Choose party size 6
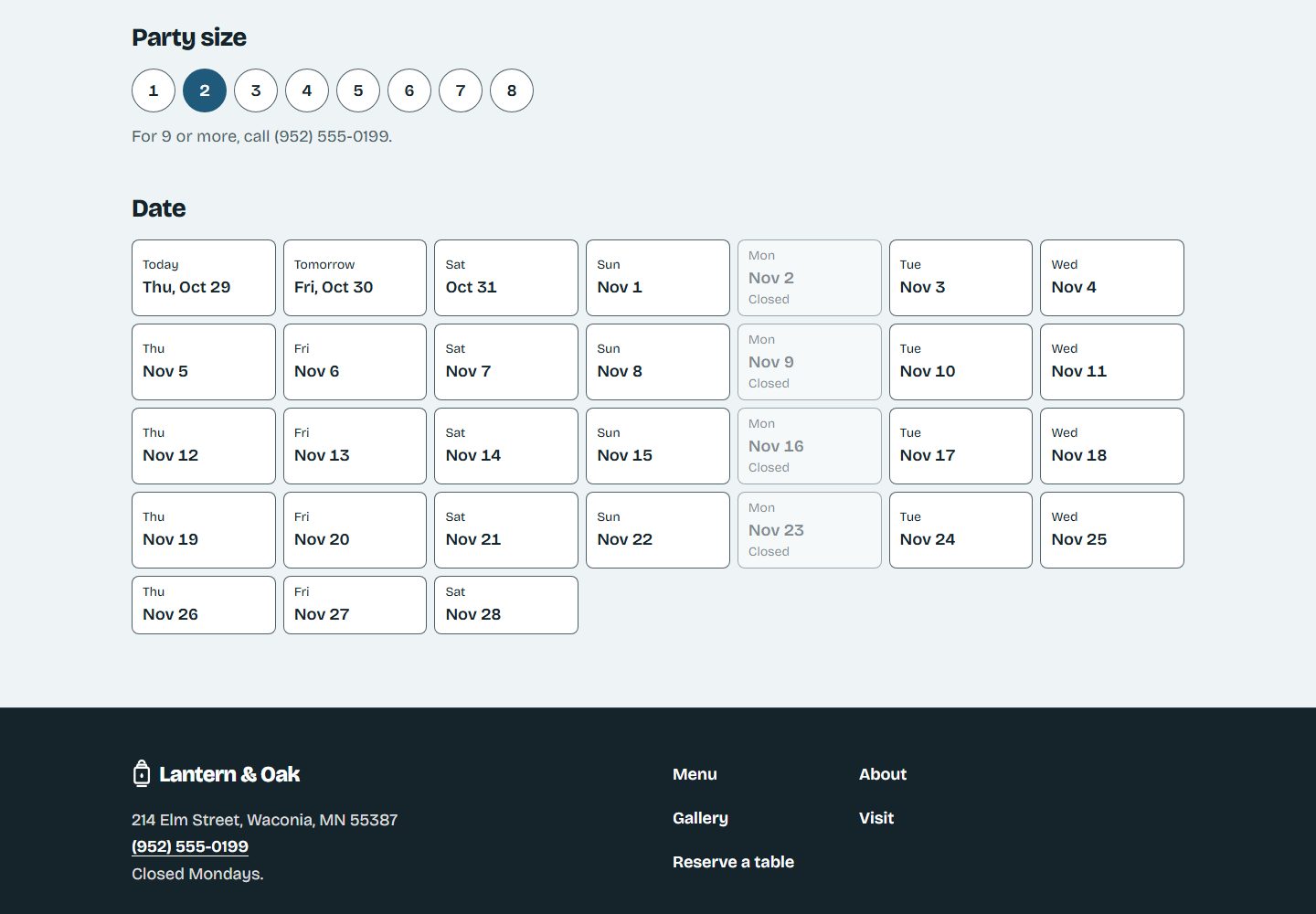The width and height of the screenshot is (1316, 914). 409,90
